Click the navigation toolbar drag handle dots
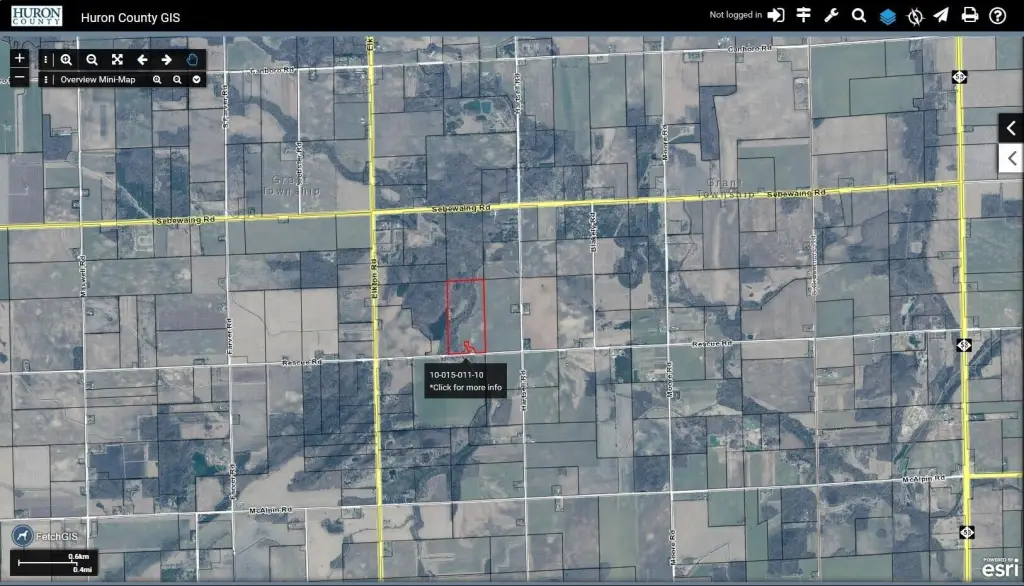The image size is (1024, 586). [46, 59]
